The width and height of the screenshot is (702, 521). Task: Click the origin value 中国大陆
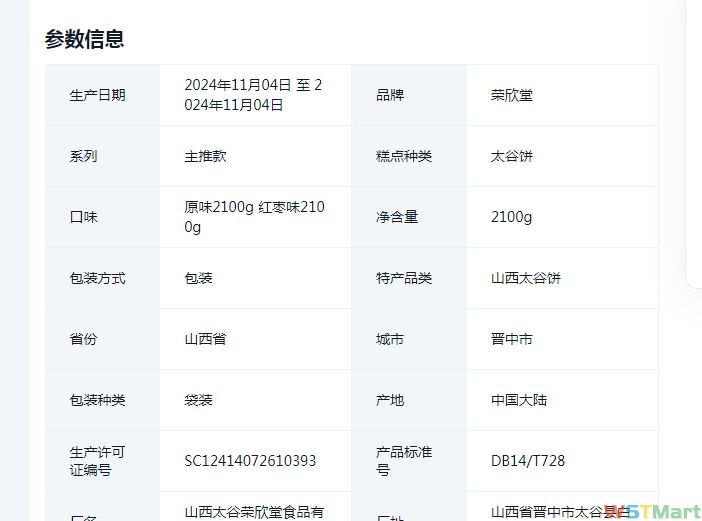point(518,400)
